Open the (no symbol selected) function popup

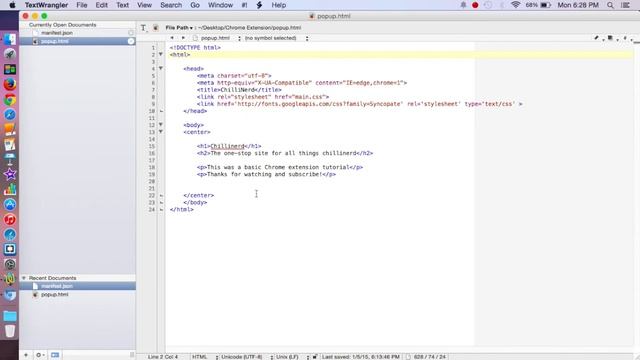click(276, 38)
